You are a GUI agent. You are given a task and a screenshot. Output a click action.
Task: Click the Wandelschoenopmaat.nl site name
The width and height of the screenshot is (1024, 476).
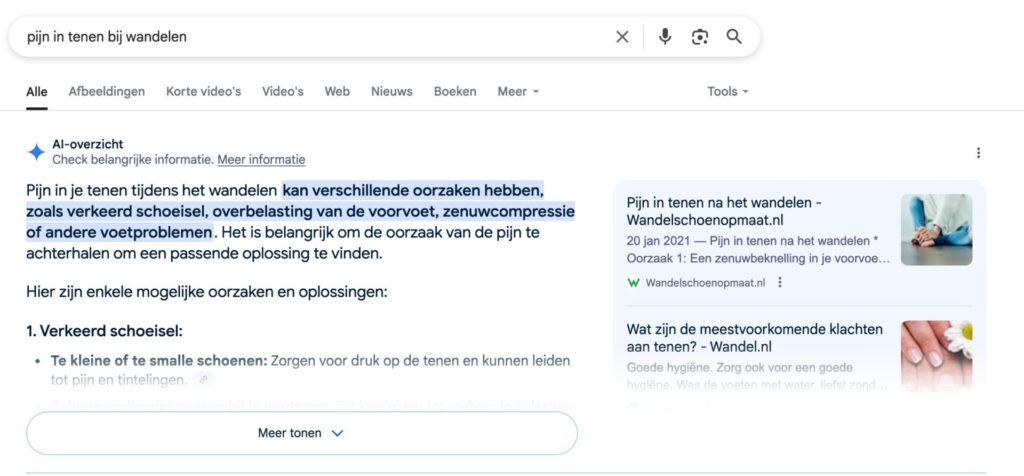(x=705, y=283)
